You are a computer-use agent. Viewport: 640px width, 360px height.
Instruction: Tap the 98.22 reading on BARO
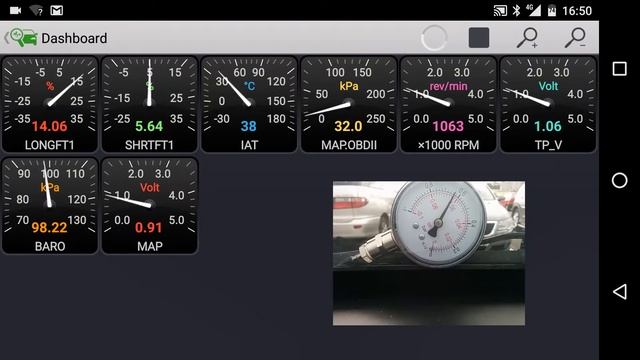[x=49, y=227]
